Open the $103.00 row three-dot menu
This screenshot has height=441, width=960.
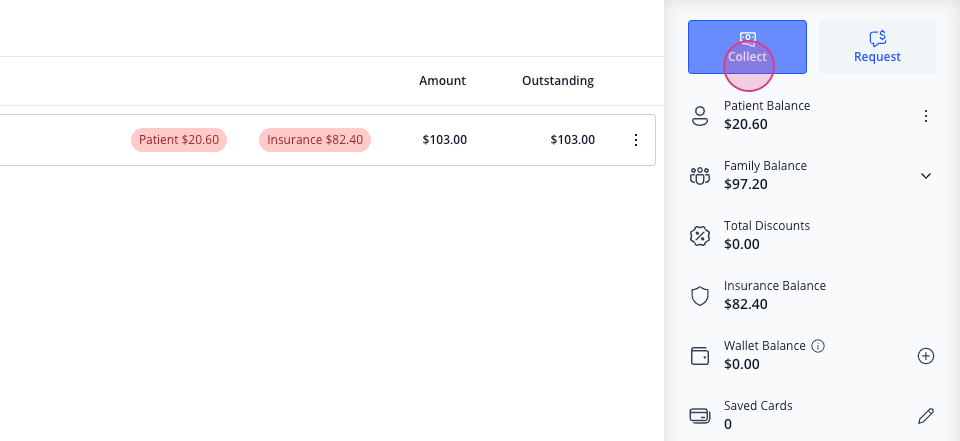636,140
